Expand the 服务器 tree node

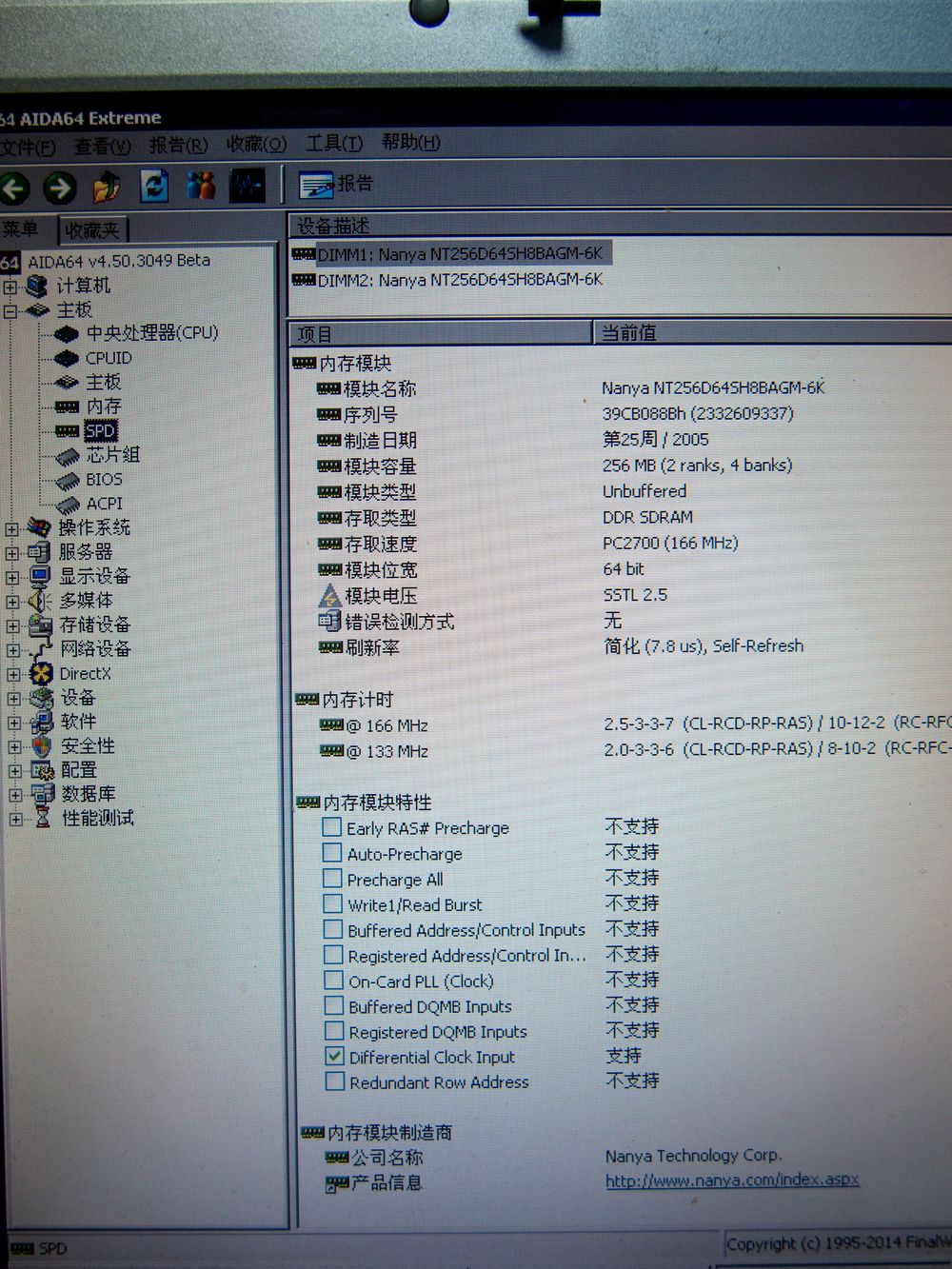pos(11,553)
